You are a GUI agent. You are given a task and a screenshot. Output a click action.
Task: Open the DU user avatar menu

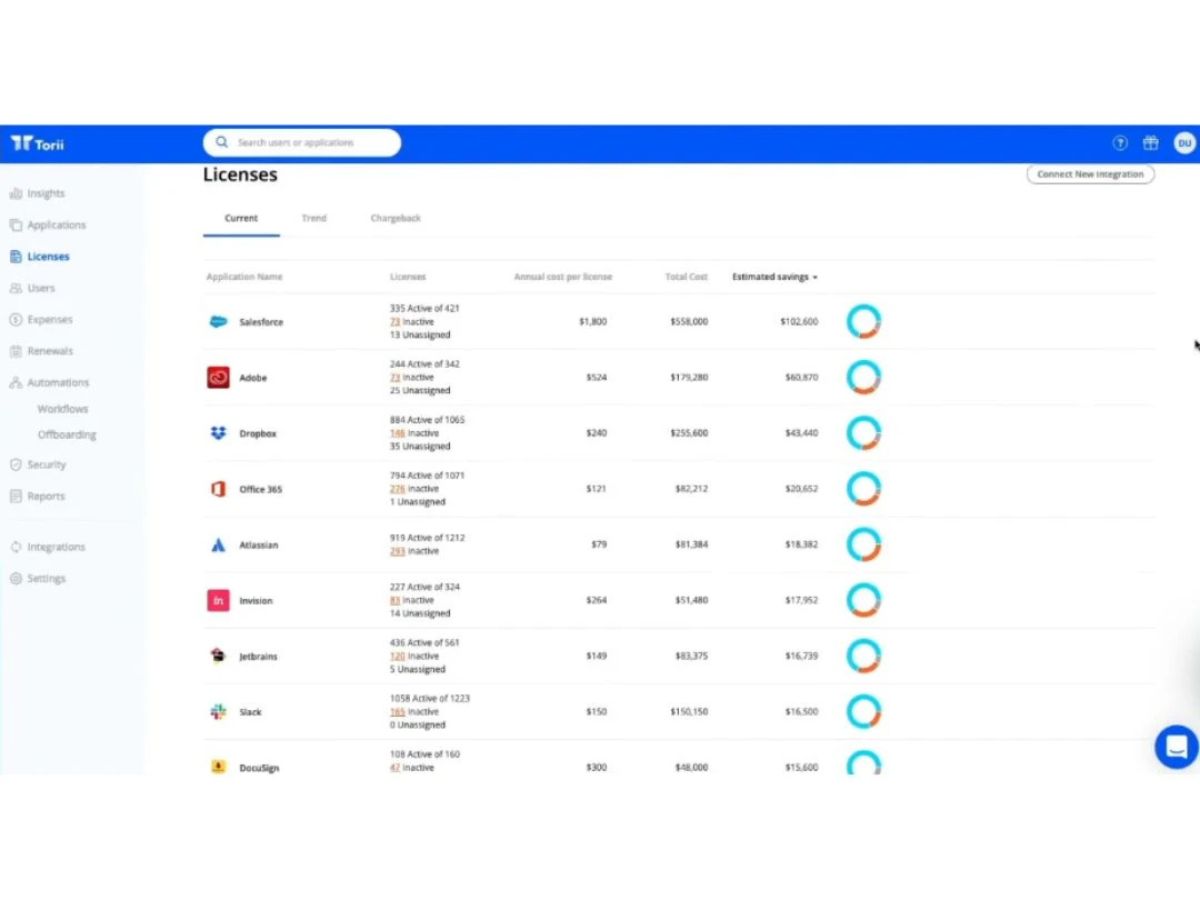pos(1184,143)
